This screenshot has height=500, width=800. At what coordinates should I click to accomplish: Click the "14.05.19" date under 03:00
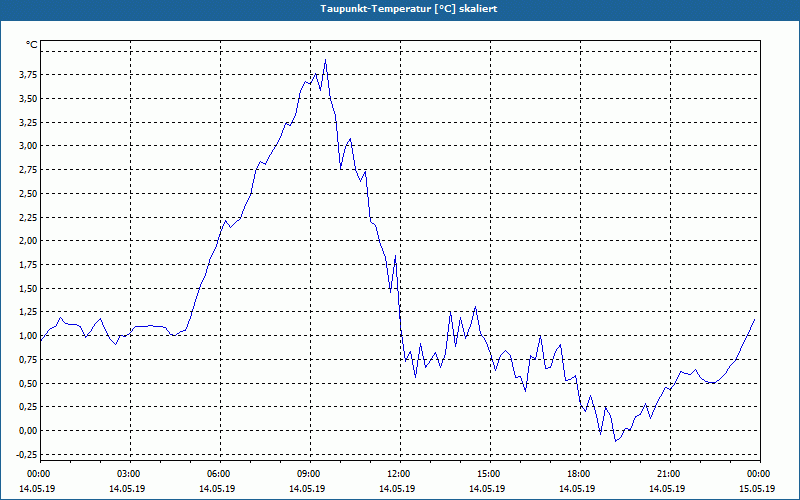click(x=128, y=488)
